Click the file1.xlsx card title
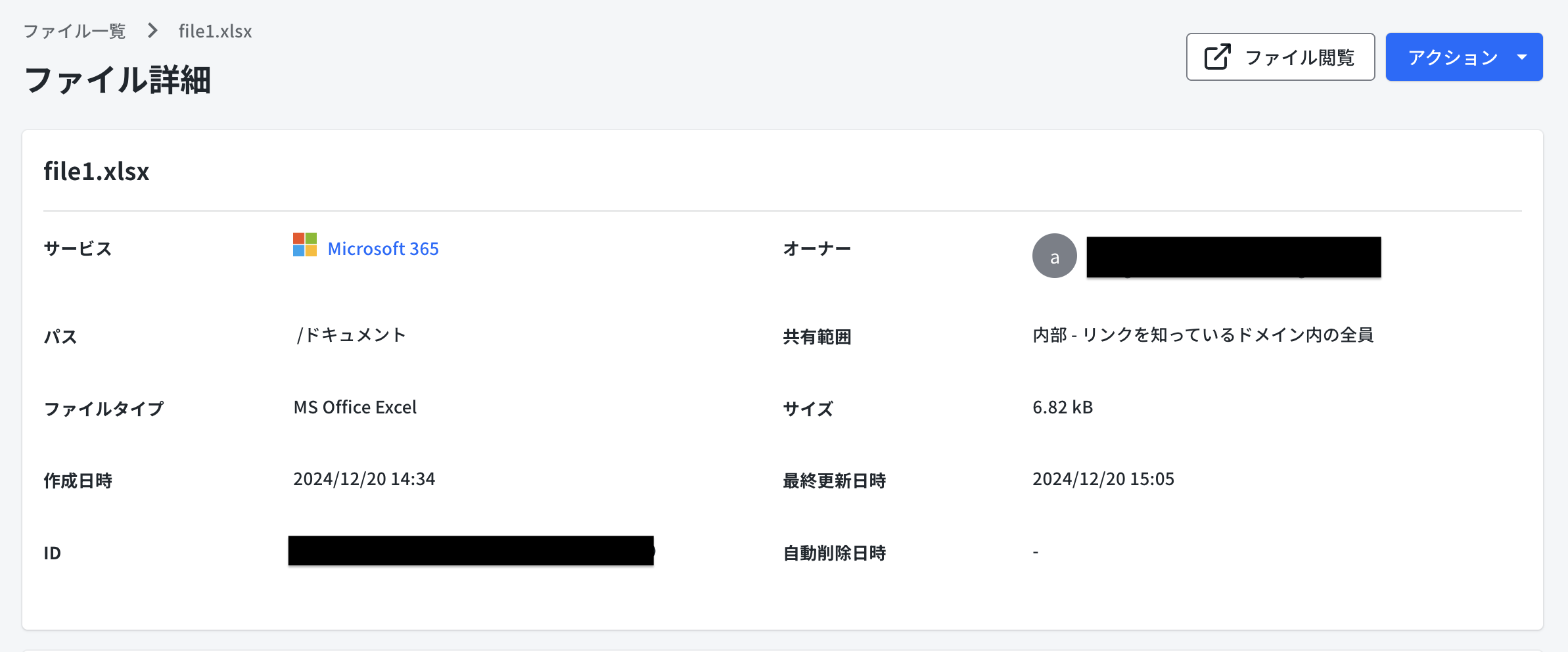This screenshot has height=652, width=1568. 97,172
